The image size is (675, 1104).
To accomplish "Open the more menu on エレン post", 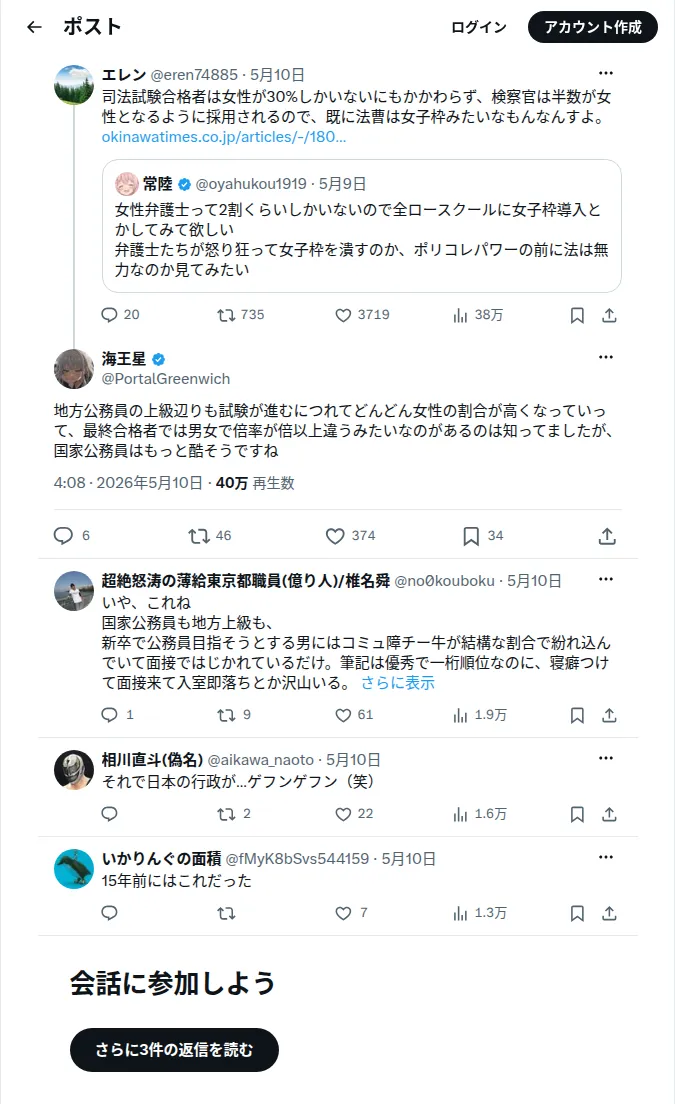I will [605, 73].
